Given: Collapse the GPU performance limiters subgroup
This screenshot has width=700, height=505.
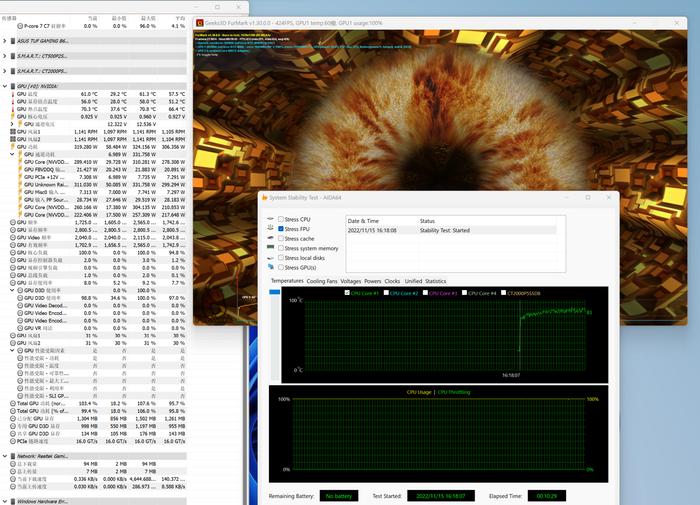Looking at the screenshot, I should point(12,351).
